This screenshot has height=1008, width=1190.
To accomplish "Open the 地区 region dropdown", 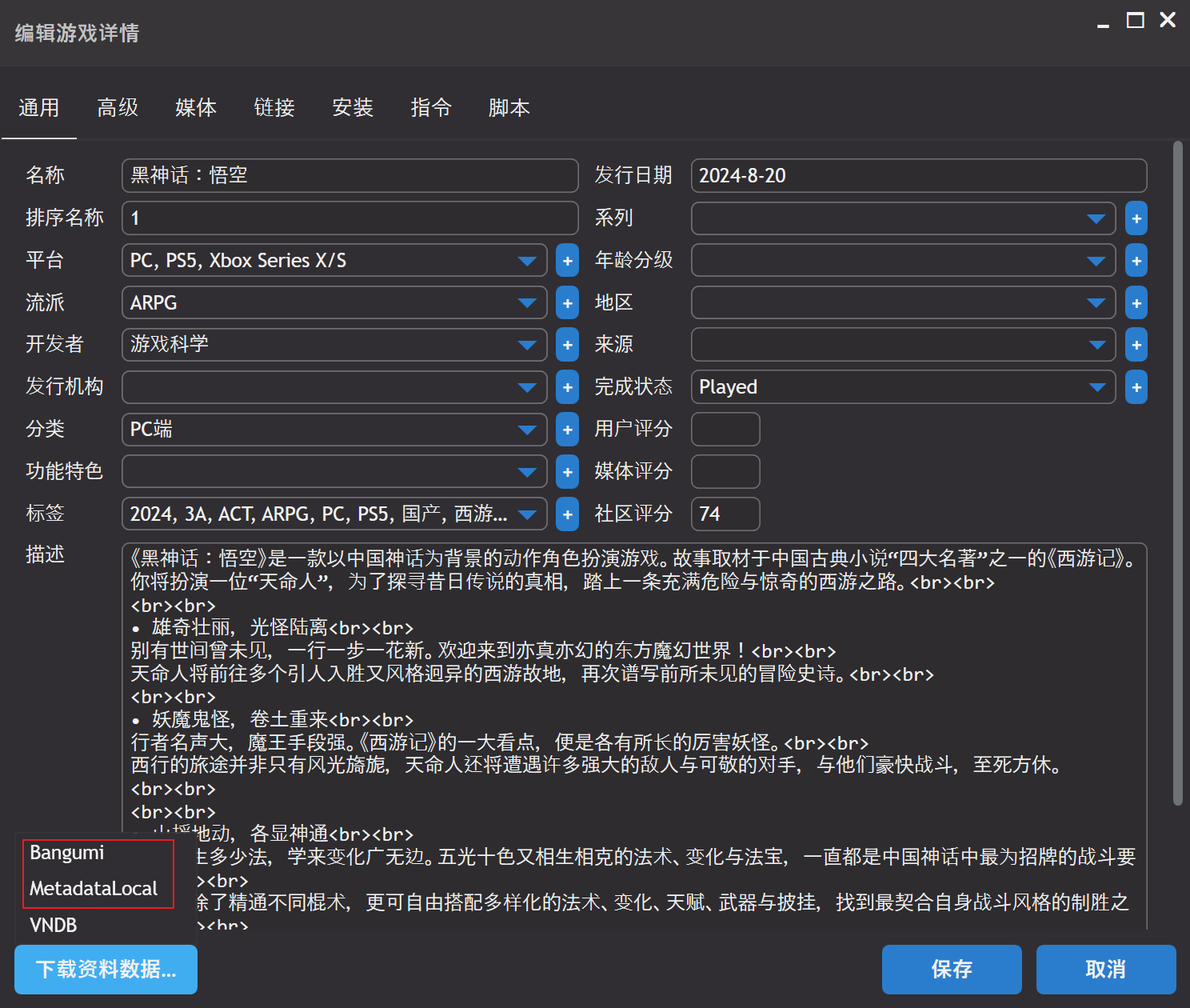I will [1096, 303].
